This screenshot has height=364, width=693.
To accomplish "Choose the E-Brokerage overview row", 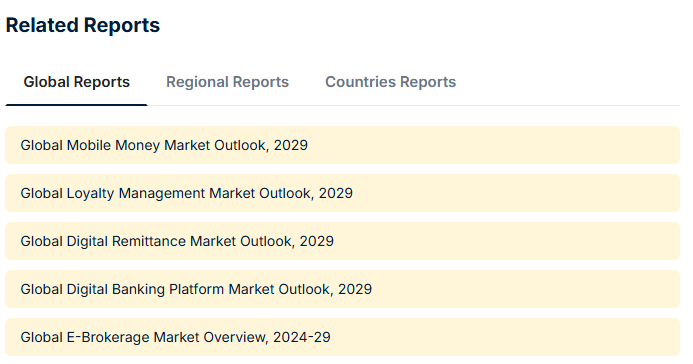I will (343, 337).
